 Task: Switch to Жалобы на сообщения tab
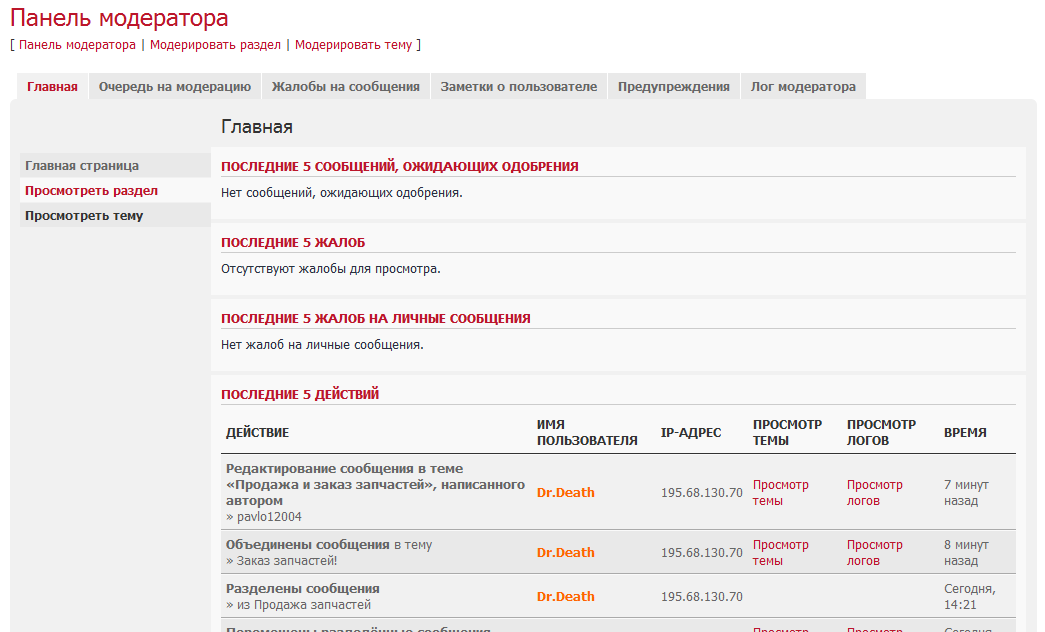[345, 87]
